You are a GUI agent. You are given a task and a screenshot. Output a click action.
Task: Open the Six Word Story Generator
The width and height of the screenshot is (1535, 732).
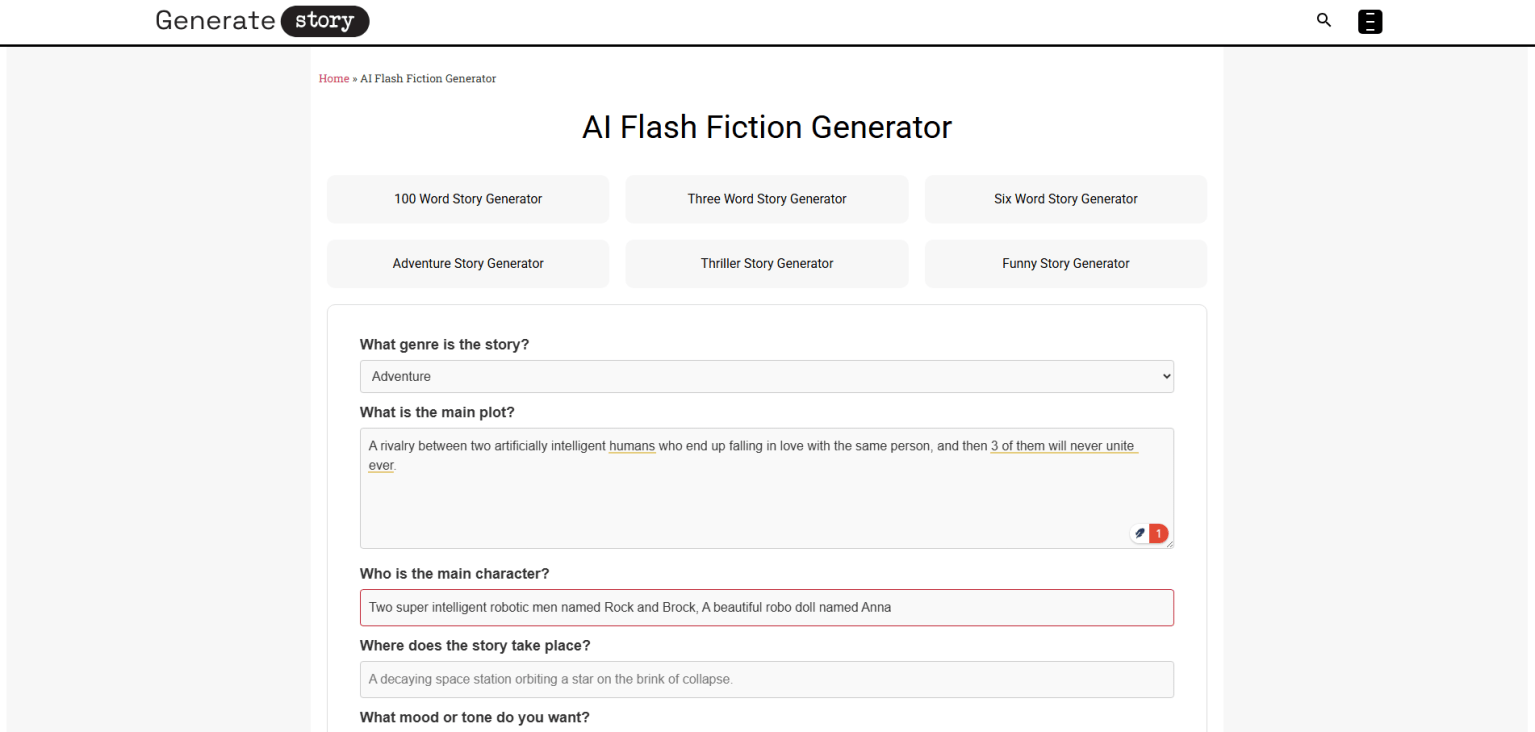pos(1065,198)
